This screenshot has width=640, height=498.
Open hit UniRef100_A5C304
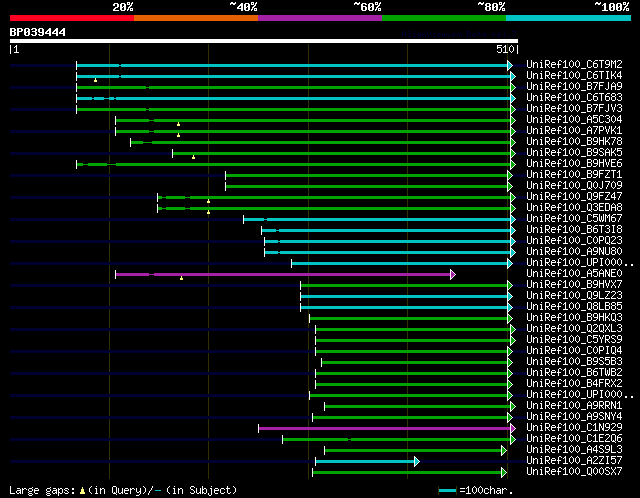pos(574,120)
